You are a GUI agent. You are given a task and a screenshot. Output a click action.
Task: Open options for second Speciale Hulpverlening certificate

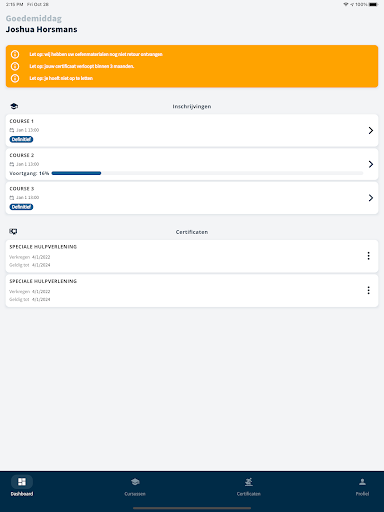point(368,290)
